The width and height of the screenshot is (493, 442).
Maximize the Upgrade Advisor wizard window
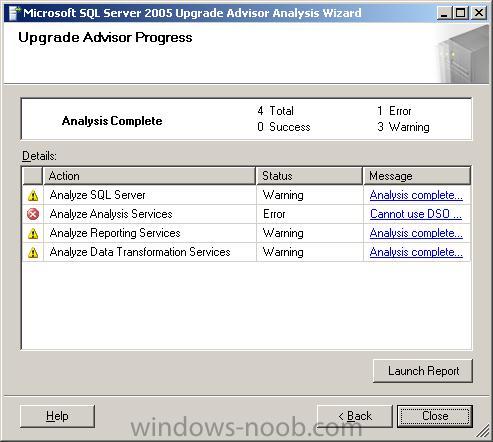pos(461,13)
